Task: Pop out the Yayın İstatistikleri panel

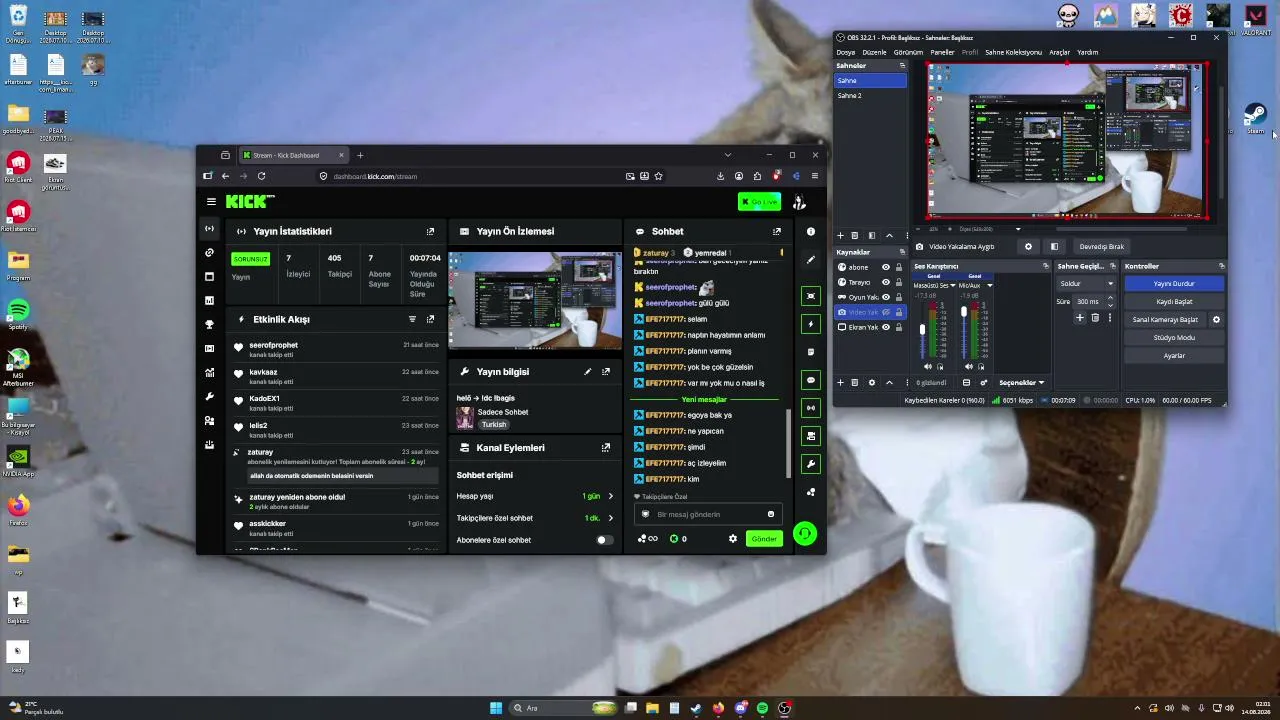Action: point(430,231)
